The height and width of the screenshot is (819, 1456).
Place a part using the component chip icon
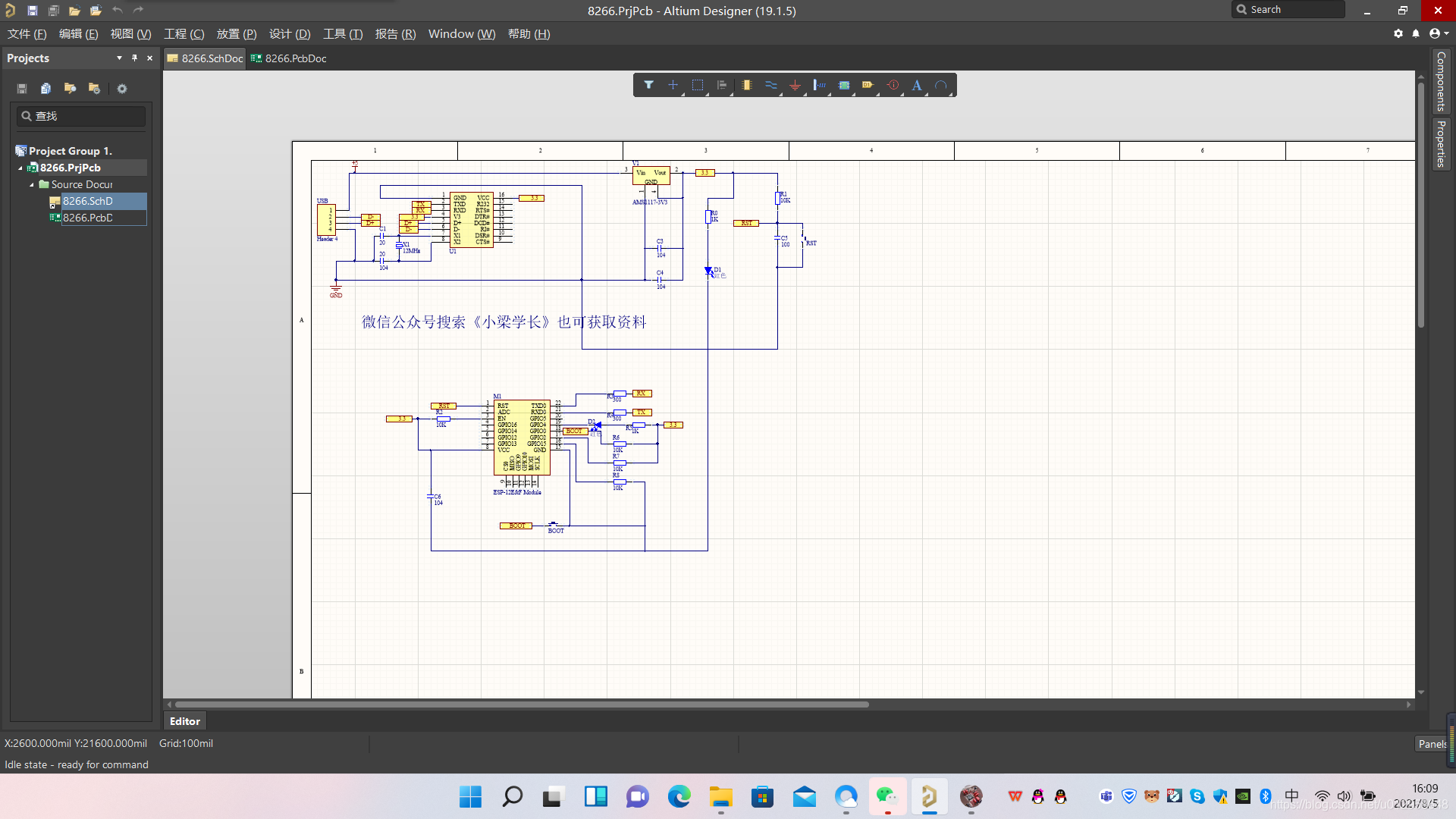pos(747,85)
